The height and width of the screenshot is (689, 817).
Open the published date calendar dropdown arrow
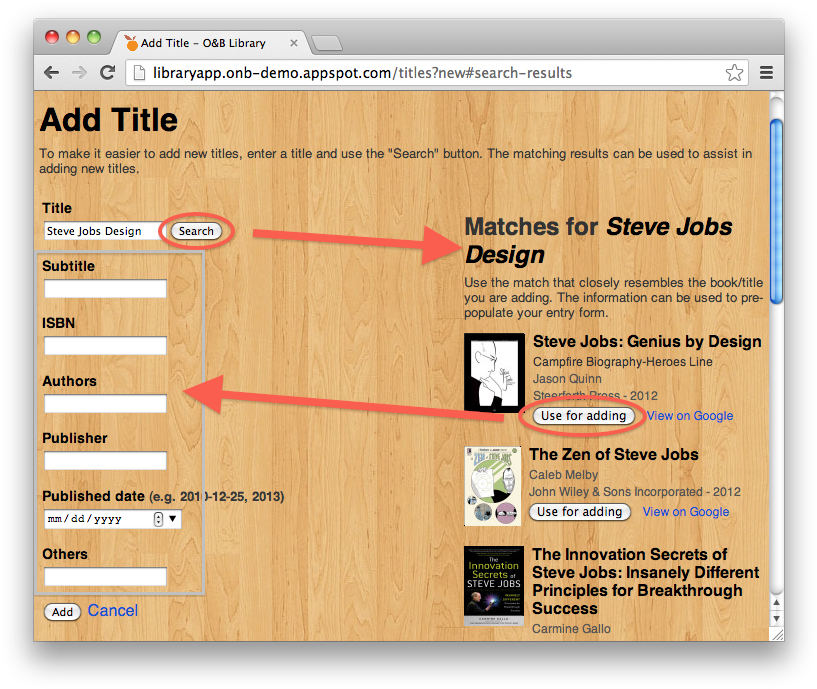(172, 519)
